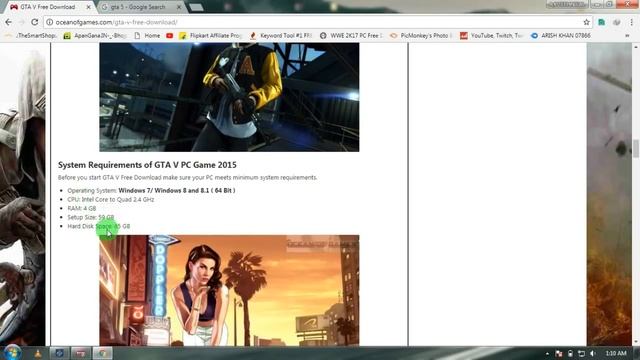Click the character with gun screenshot
Viewport: 640px width, 360px height.
[x=229, y=97]
